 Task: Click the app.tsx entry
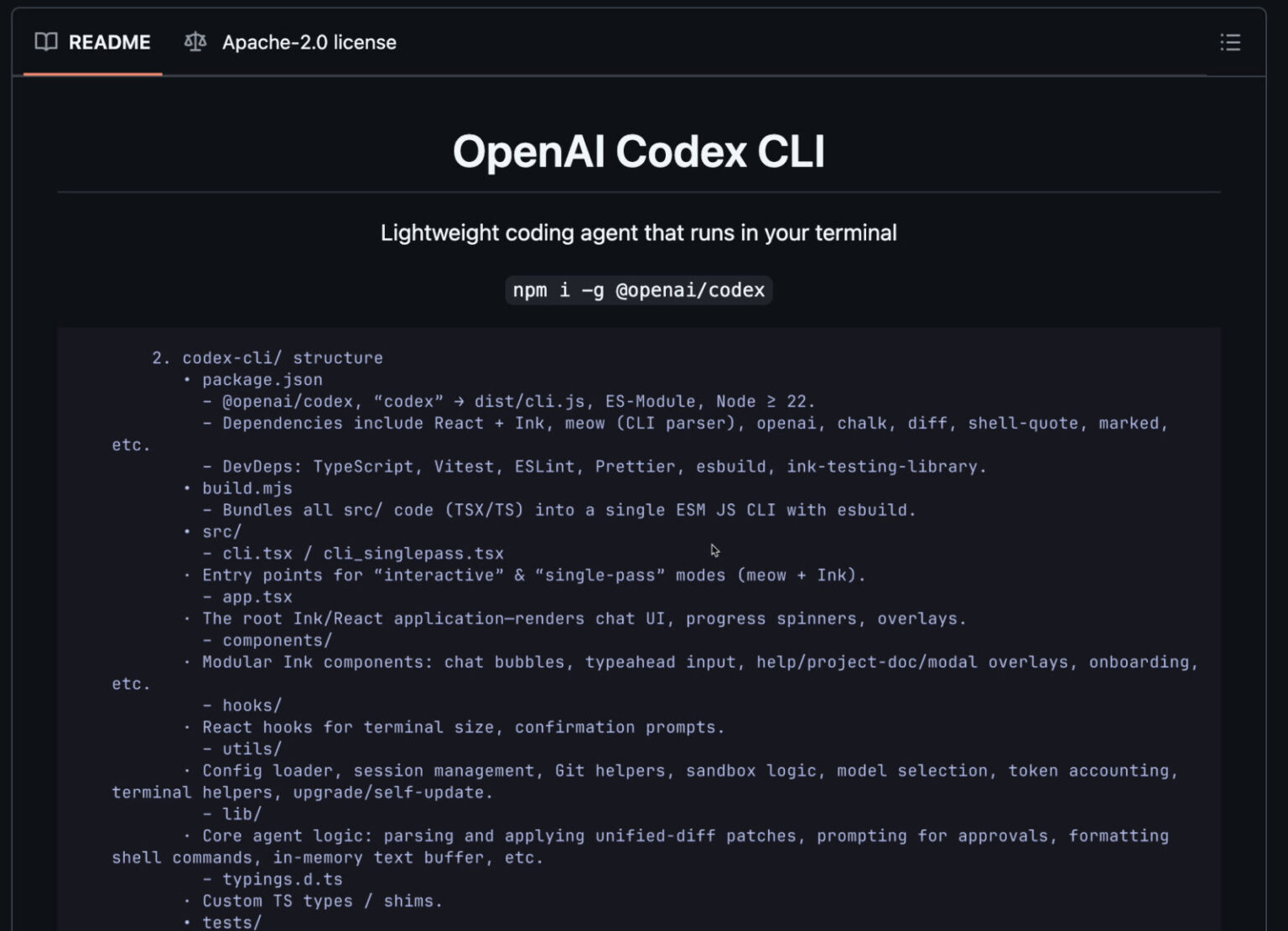(x=257, y=596)
